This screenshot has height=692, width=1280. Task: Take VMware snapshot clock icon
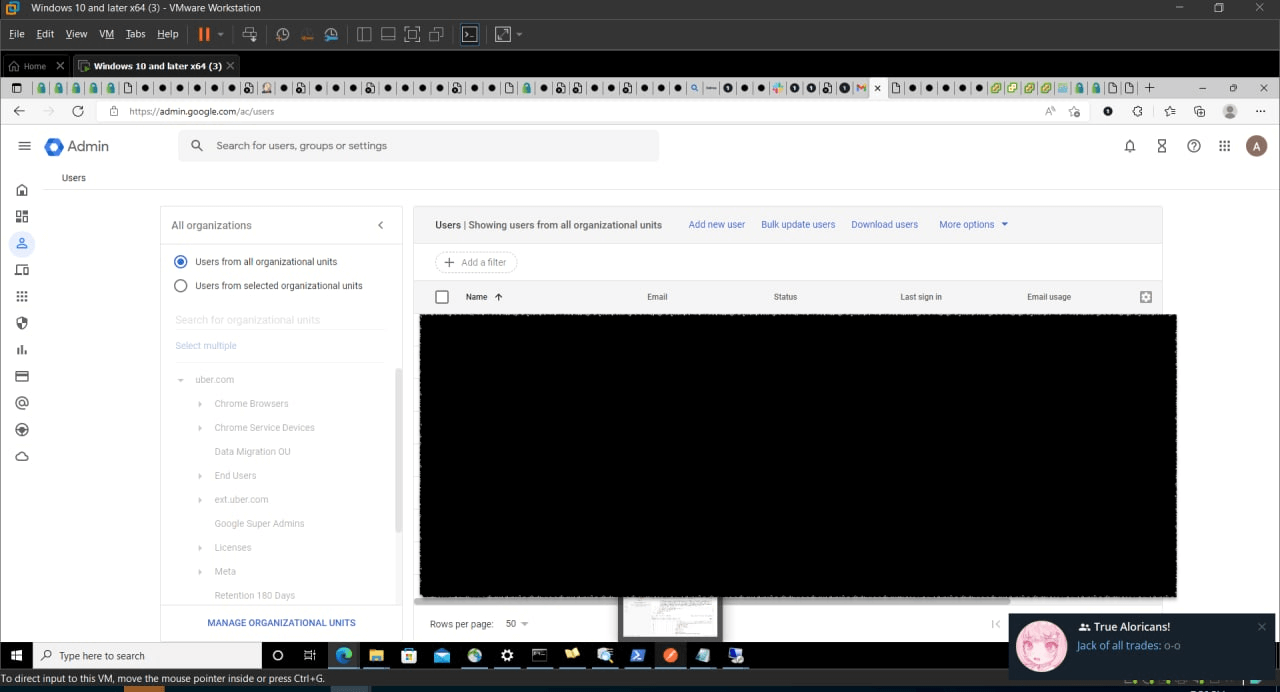pyautogui.click(x=283, y=34)
